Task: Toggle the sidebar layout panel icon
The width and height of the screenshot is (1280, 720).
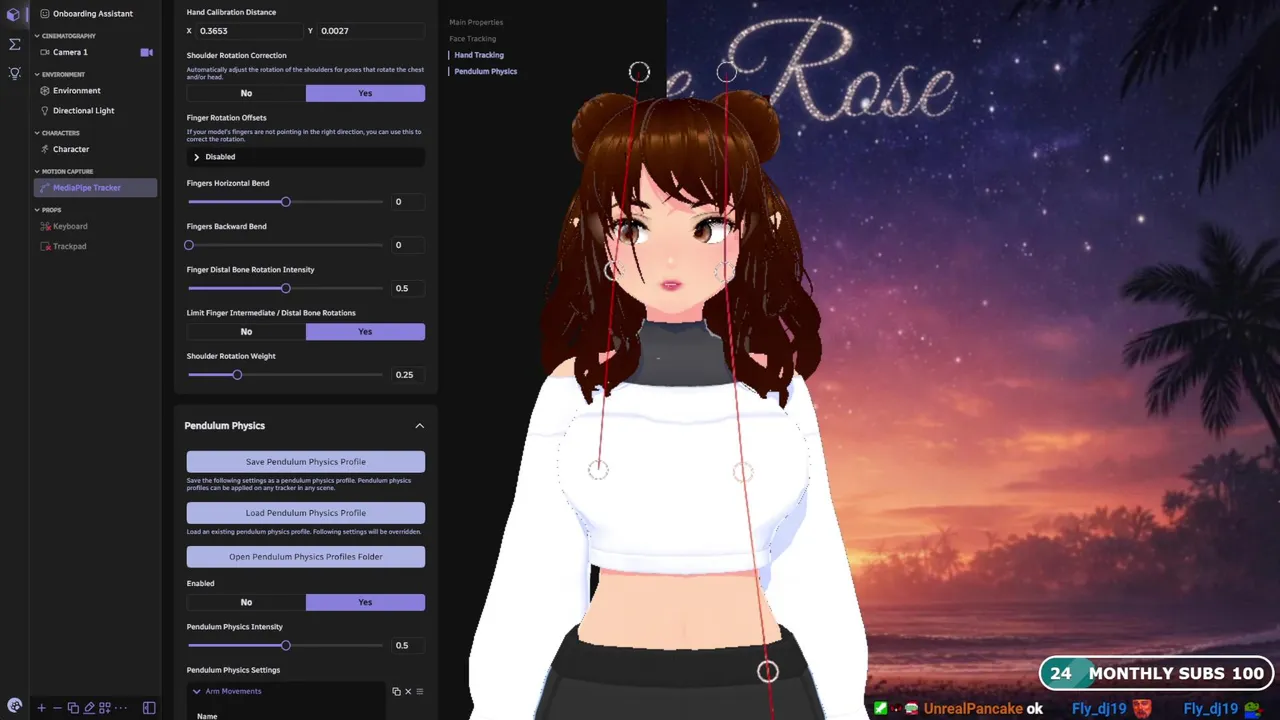Action: point(149,708)
